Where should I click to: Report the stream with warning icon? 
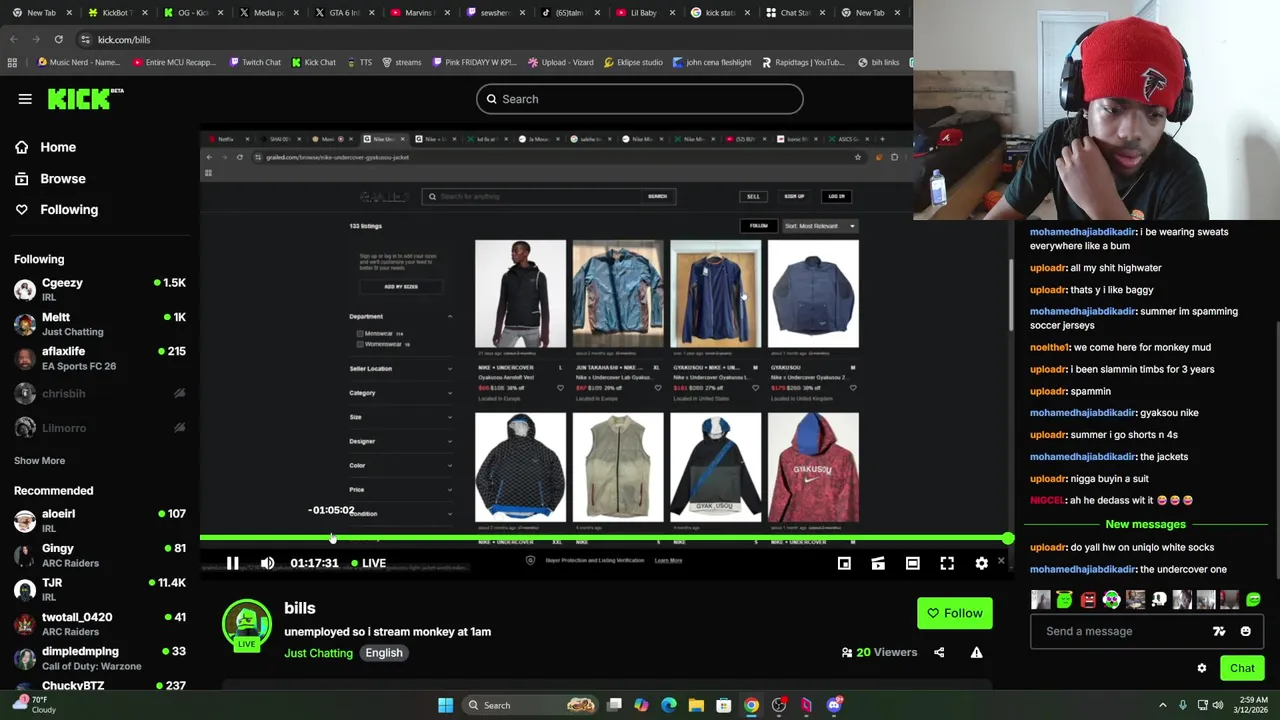976,652
